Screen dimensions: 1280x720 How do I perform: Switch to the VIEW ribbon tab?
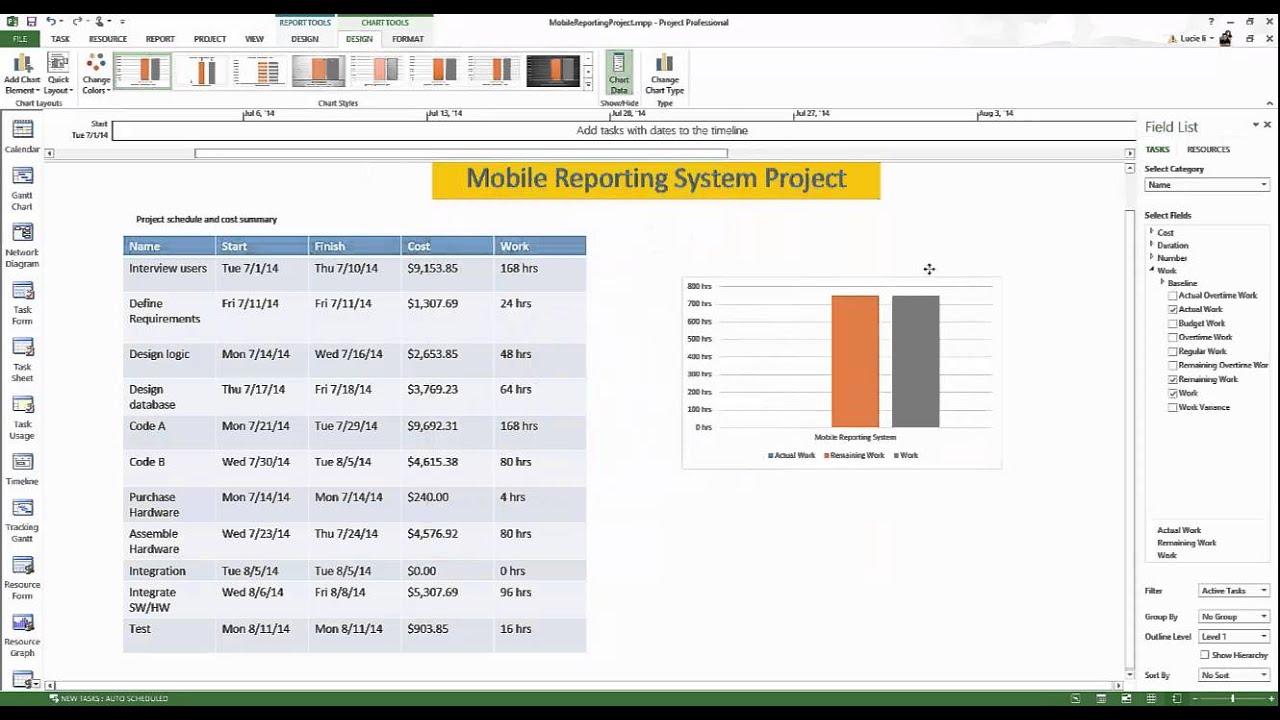(x=255, y=39)
